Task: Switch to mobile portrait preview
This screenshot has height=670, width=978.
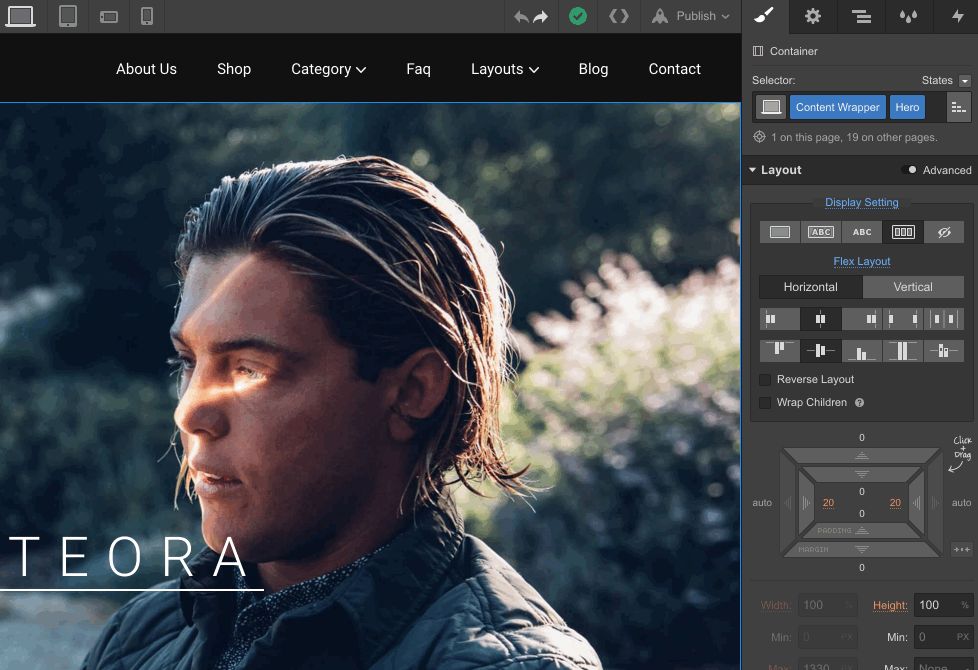Action: 147,16
